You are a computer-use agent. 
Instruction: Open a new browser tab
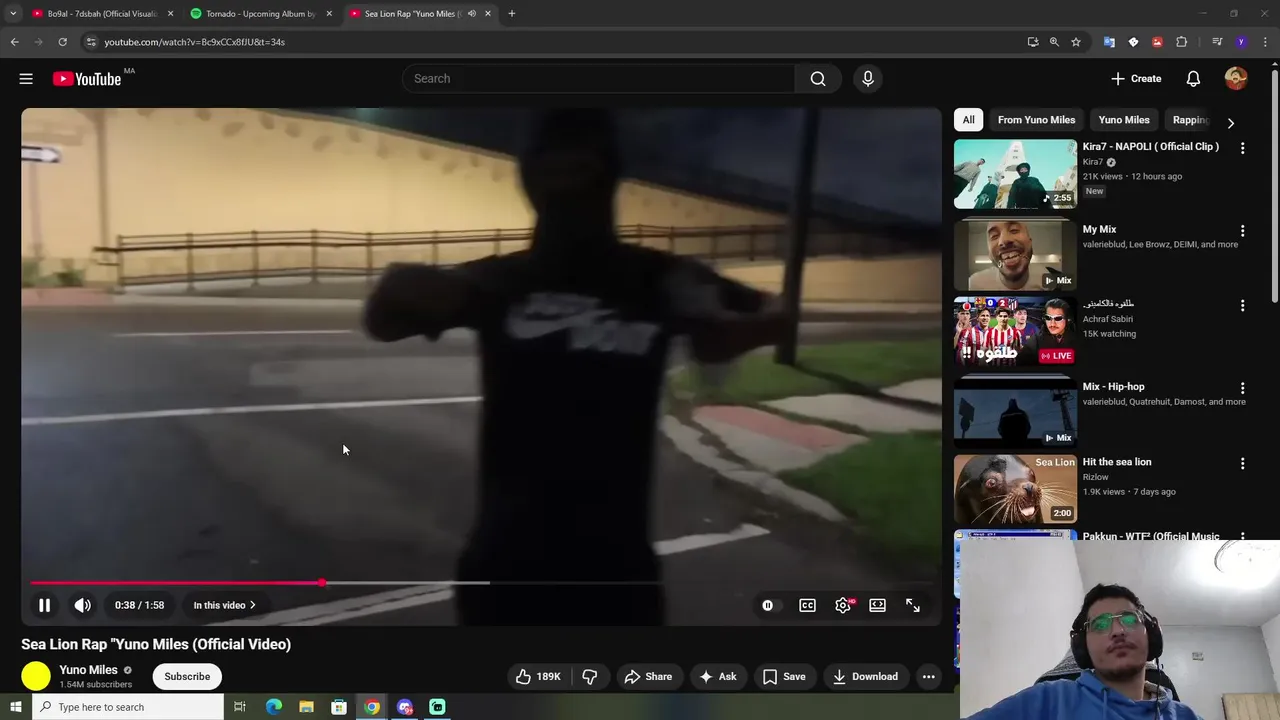511,14
